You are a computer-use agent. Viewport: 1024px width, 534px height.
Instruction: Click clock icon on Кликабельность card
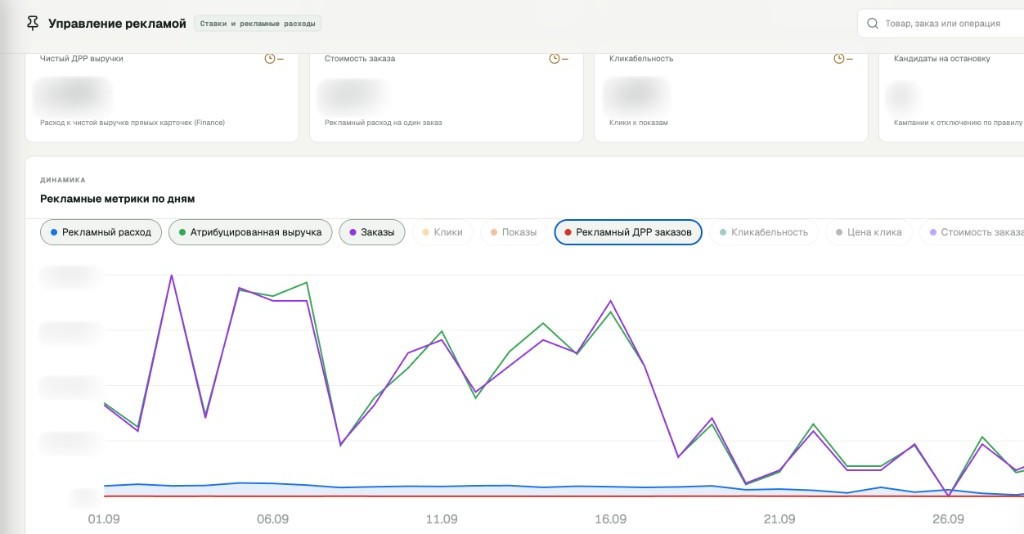coord(839,59)
